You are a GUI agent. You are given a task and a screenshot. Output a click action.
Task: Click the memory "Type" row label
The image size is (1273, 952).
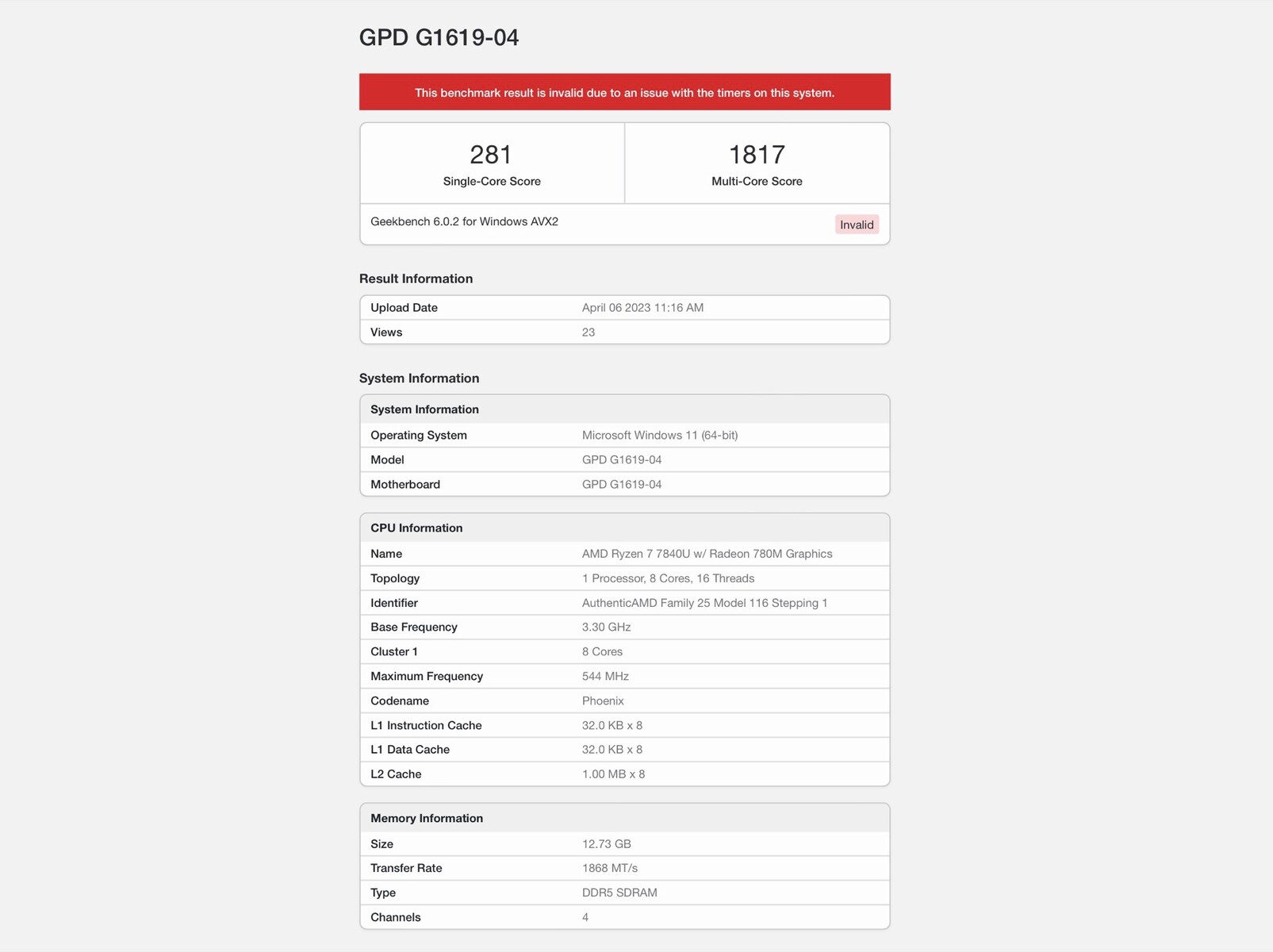tap(383, 893)
